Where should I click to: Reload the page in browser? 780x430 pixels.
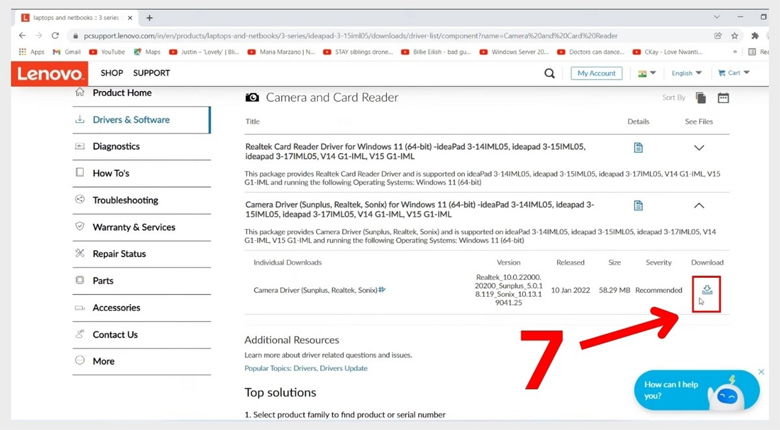[x=55, y=35]
